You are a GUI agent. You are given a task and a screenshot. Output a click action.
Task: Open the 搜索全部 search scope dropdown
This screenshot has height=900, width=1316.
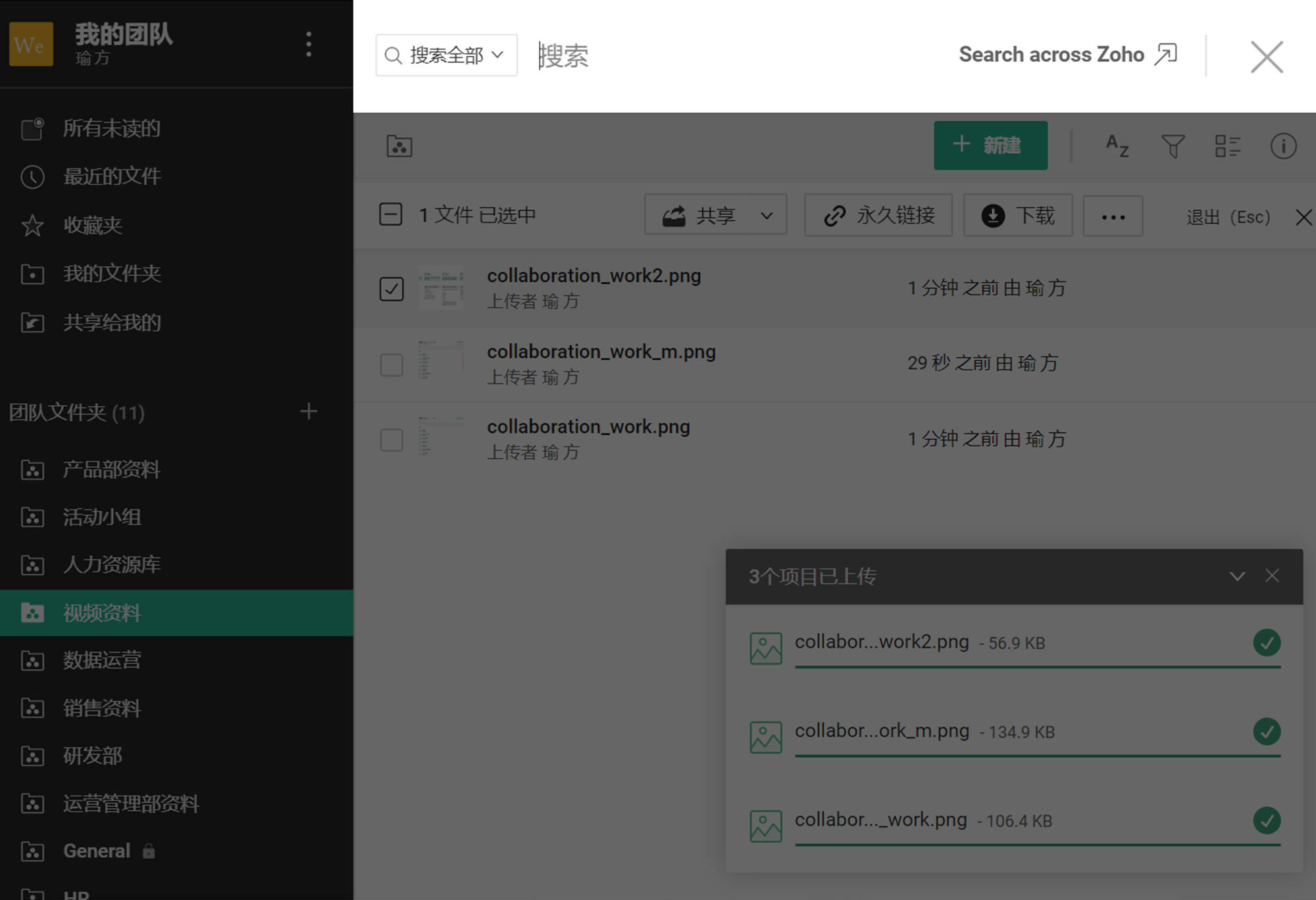tap(446, 55)
